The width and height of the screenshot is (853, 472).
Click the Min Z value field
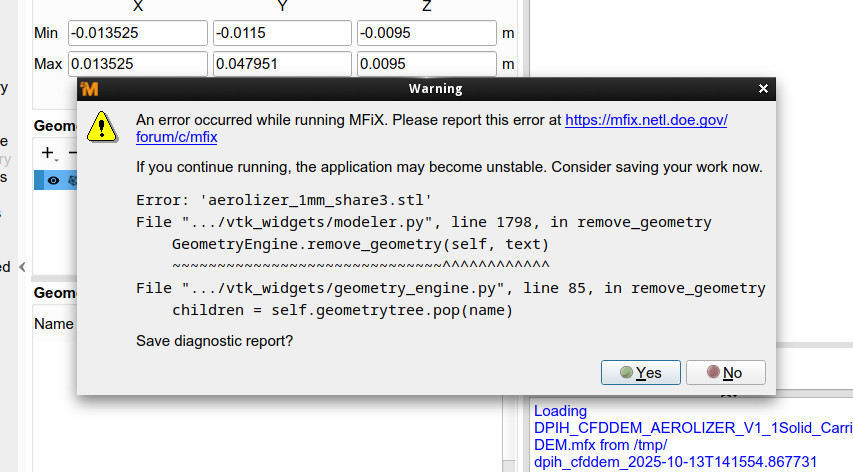(x=425, y=33)
